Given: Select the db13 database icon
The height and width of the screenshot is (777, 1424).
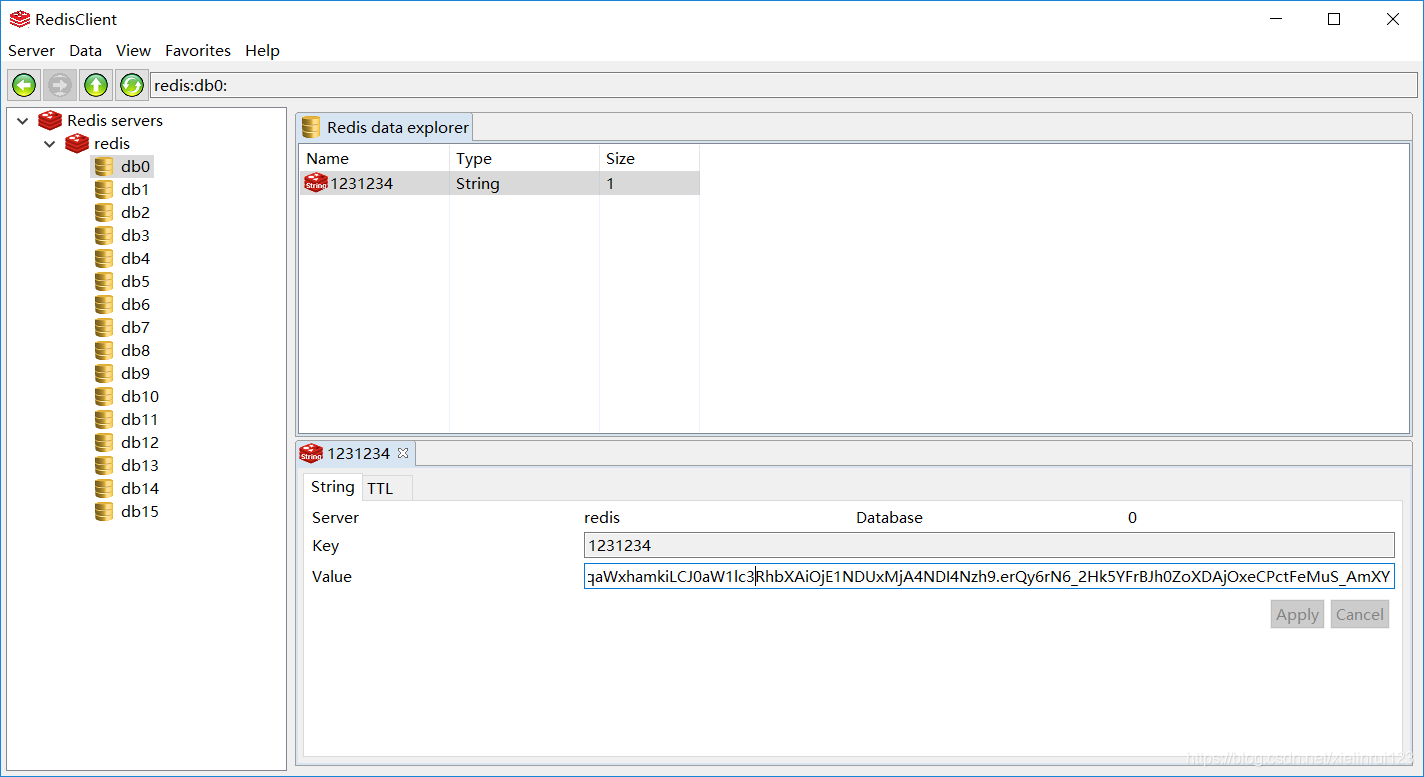Looking at the screenshot, I should [104, 465].
